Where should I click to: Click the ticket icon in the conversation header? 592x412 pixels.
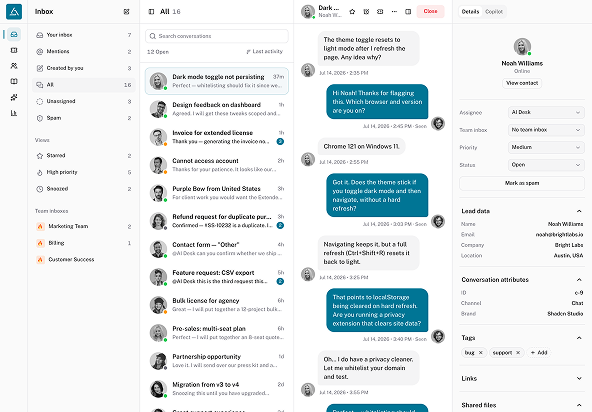380,12
